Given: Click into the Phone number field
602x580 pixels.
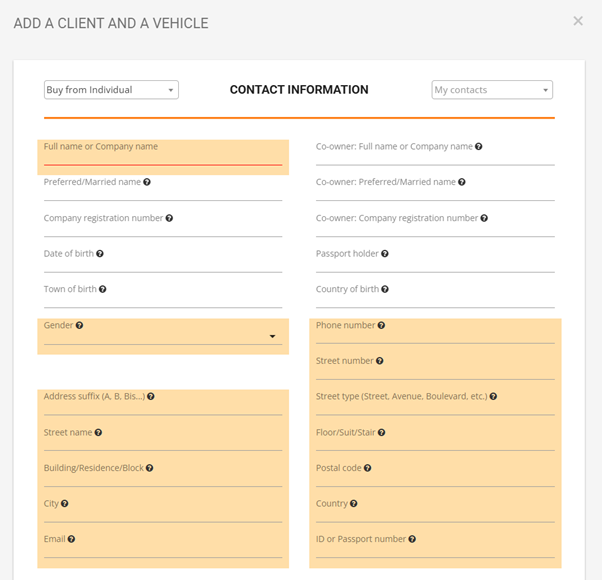Looking at the screenshot, I should click(x=435, y=337).
